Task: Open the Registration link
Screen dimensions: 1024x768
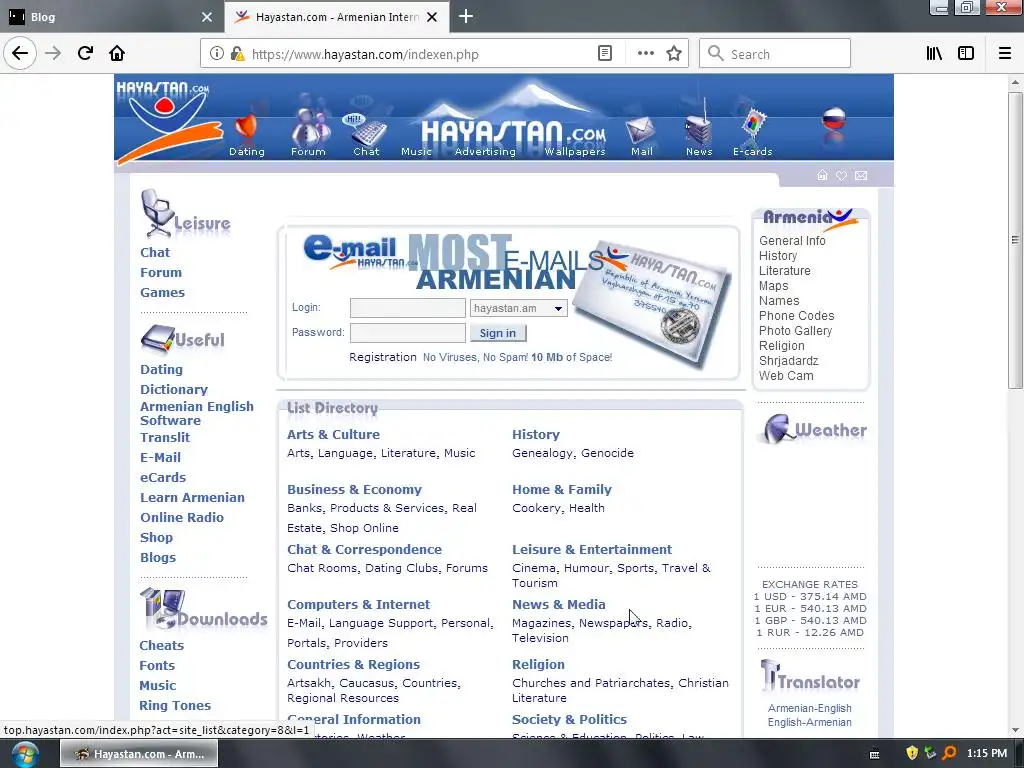Action: [x=383, y=357]
